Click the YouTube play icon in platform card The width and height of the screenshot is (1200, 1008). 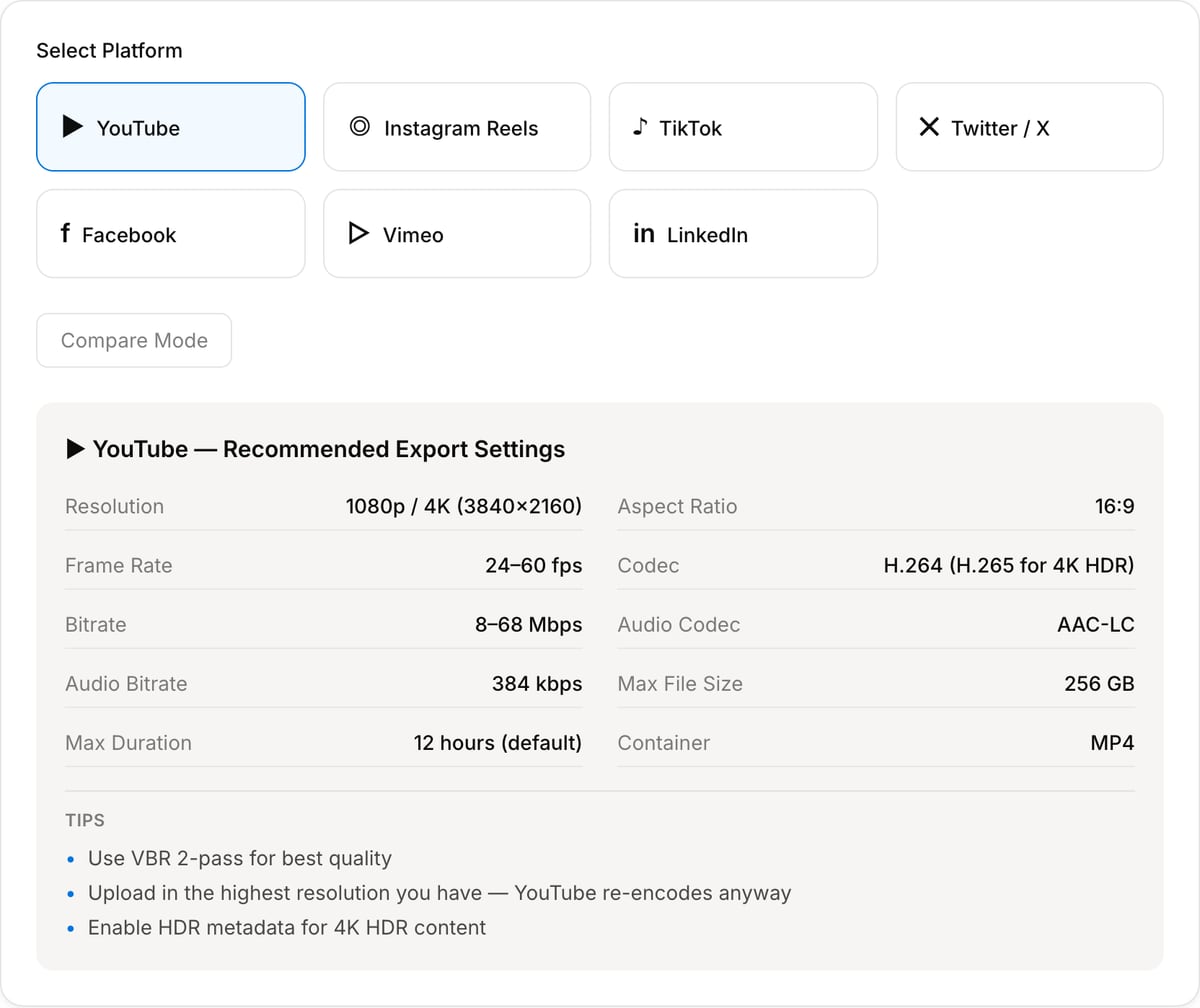click(73, 127)
